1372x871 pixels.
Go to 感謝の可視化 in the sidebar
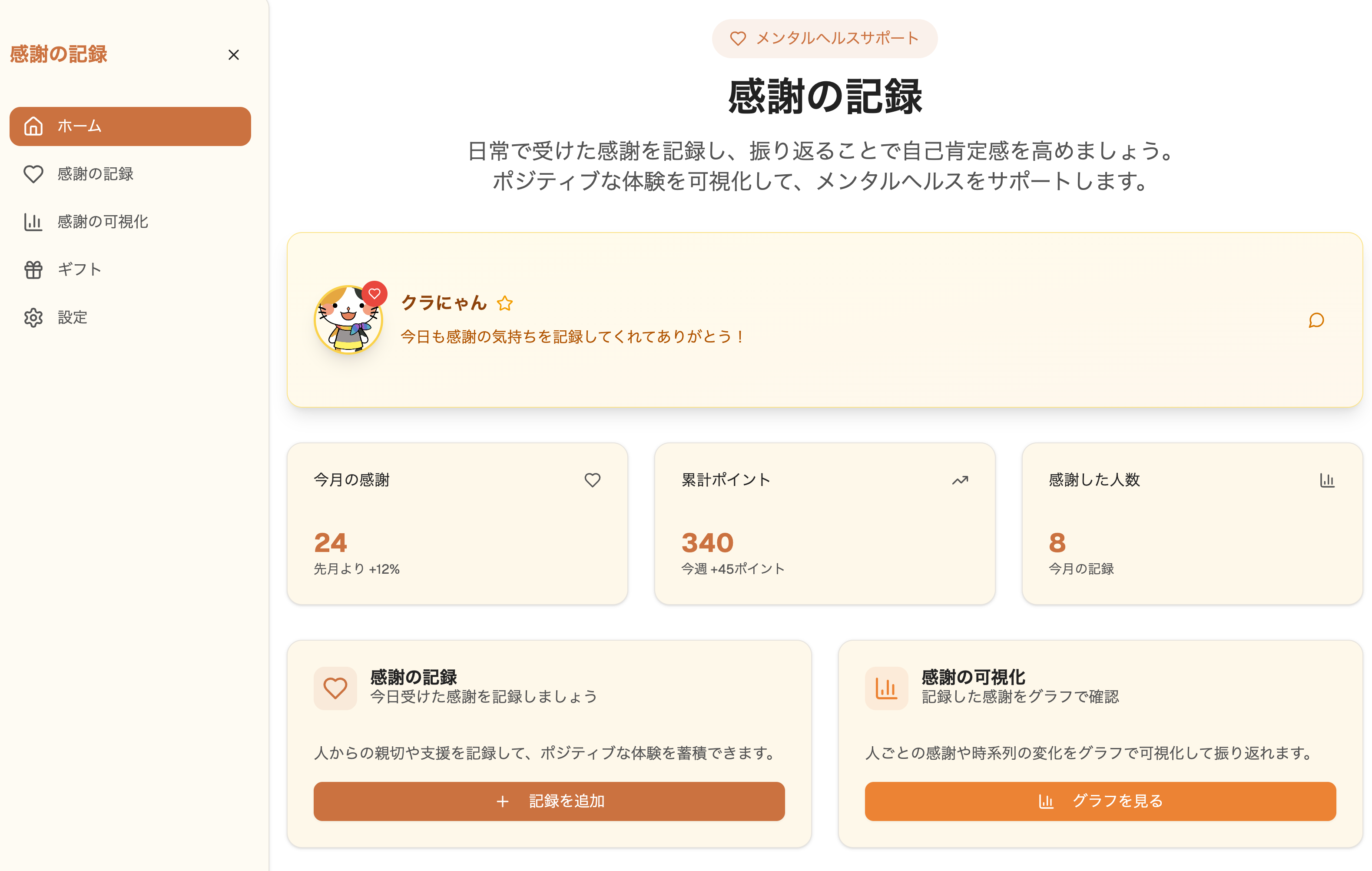click(x=103, y=222)
